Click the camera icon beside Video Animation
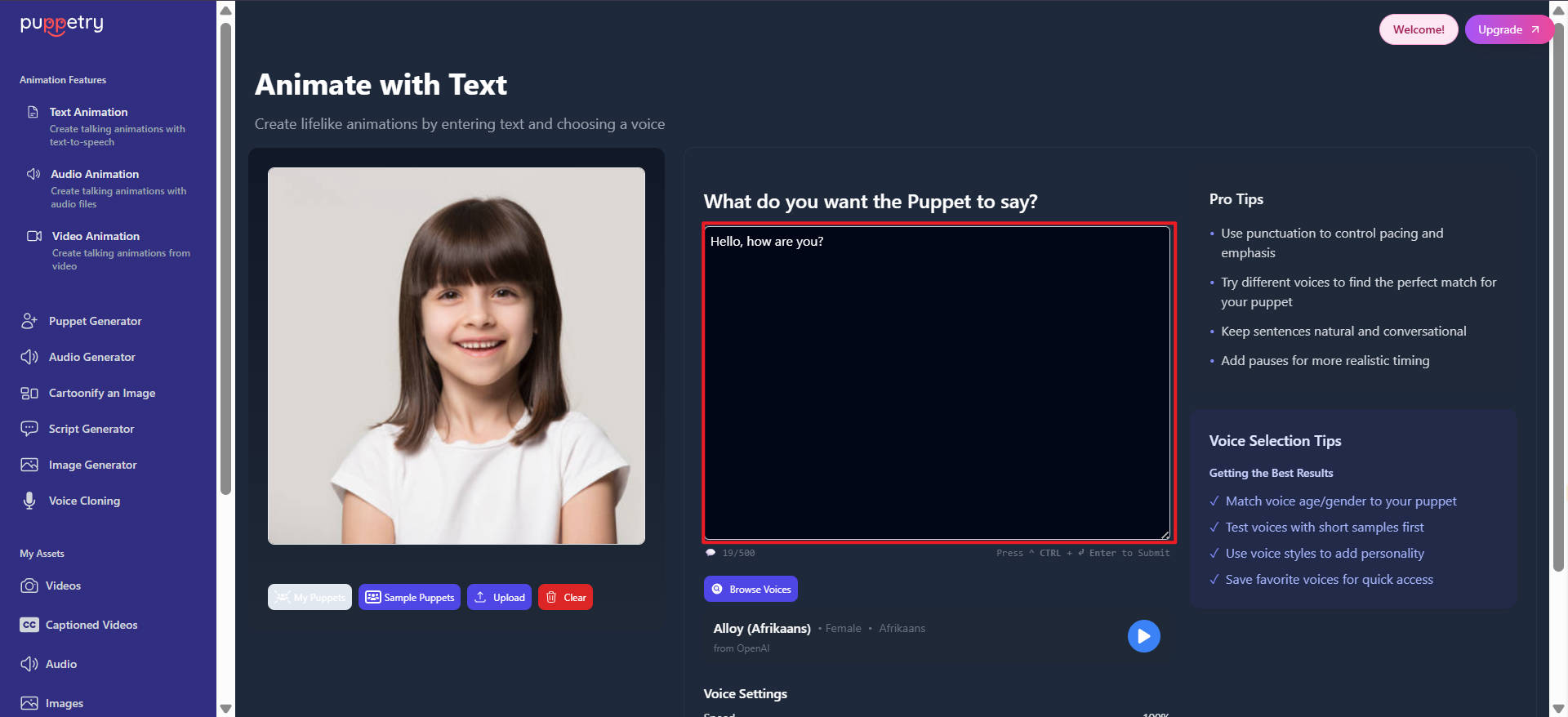The width and height of the screenshot is (1568, 717). coord(34,236)
